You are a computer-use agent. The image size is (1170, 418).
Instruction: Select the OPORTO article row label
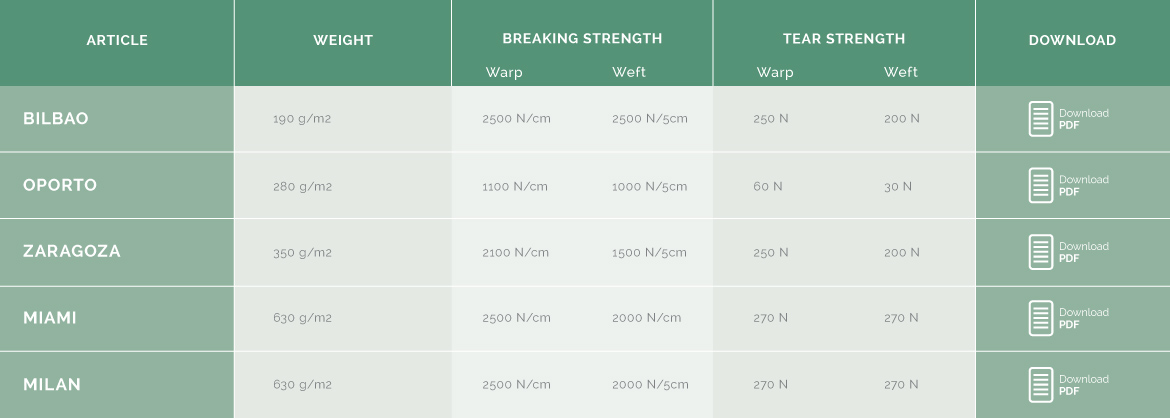[60, 185]
